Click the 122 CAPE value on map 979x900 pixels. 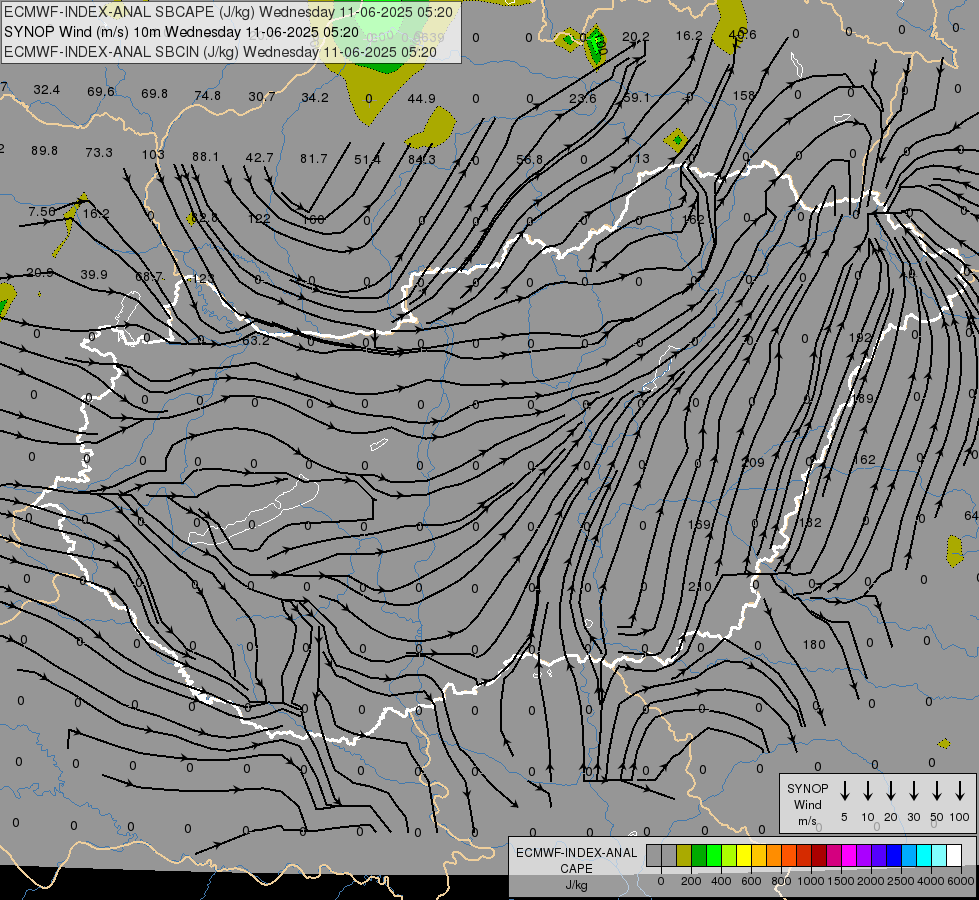point(258,219)
